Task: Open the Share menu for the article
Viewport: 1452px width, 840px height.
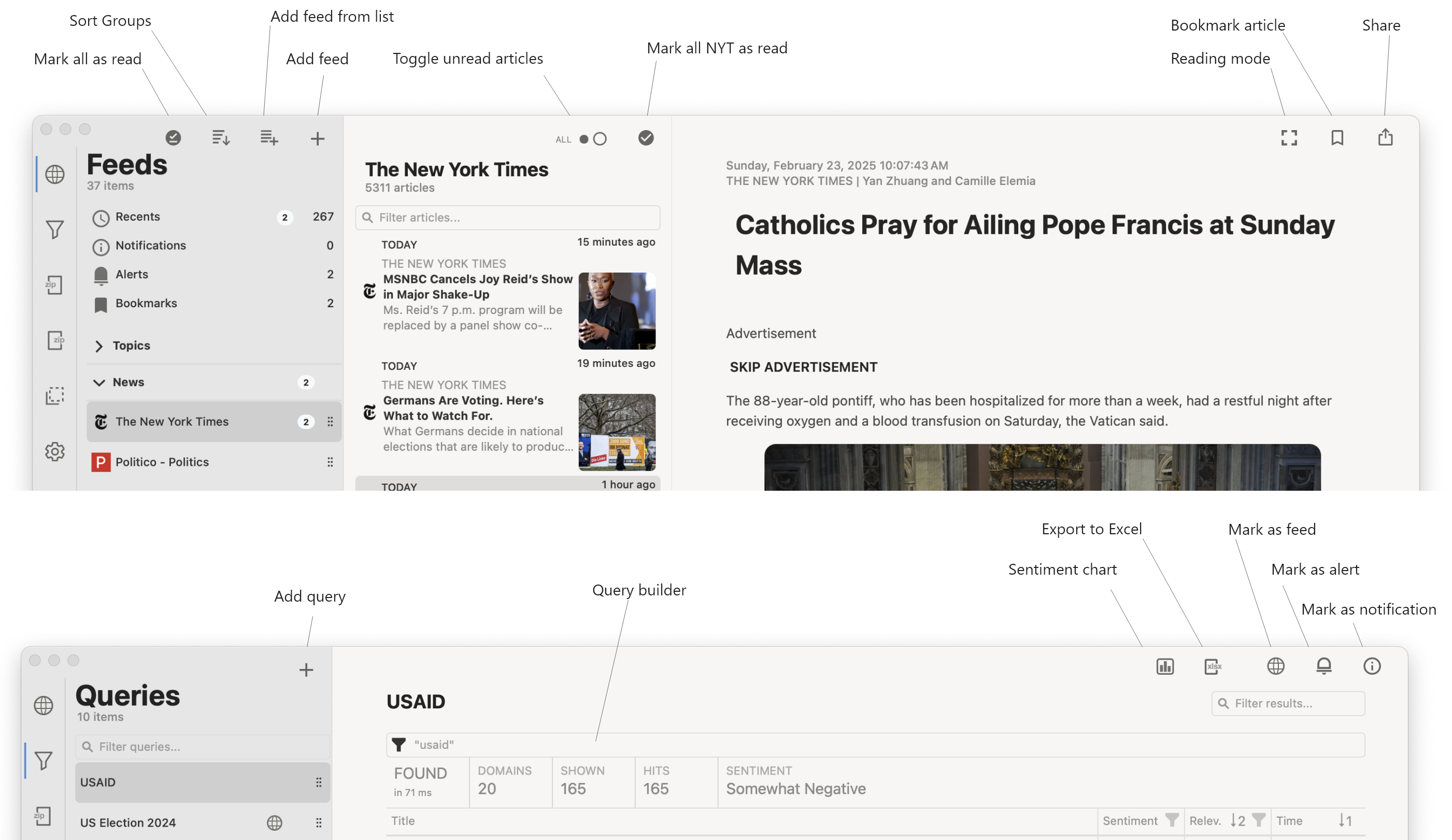Action: click(1385, 137)
